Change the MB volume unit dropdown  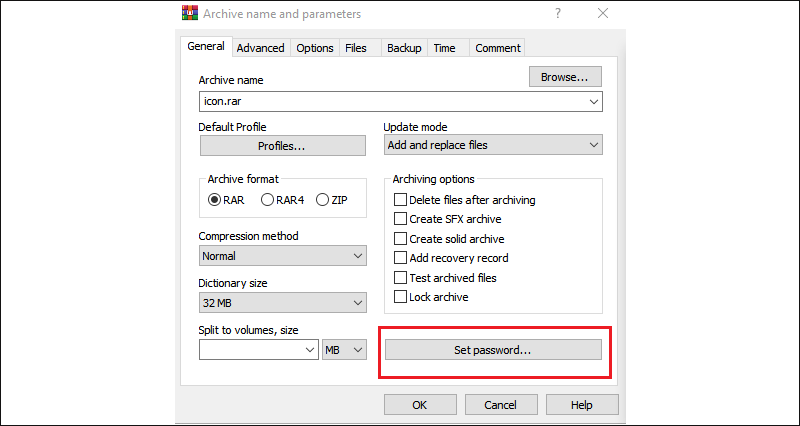pos(344,350)
